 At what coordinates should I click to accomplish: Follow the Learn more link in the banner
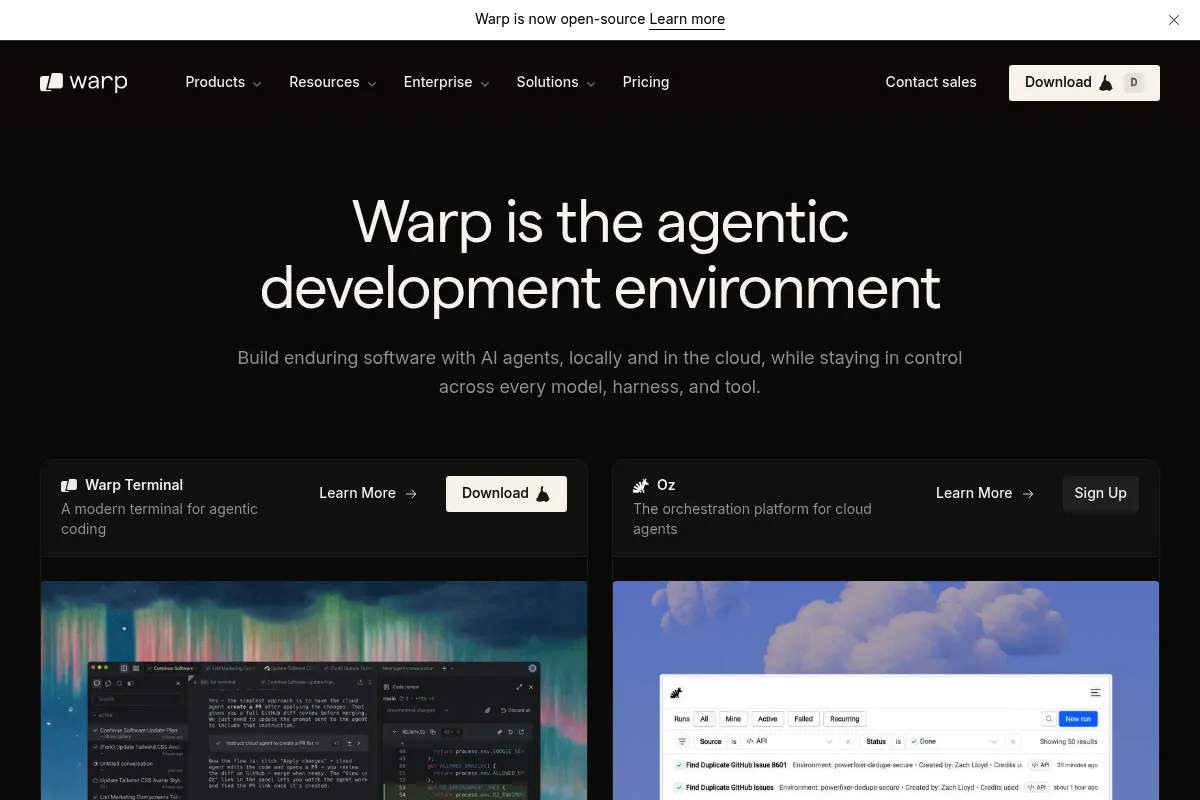[687, 19]
